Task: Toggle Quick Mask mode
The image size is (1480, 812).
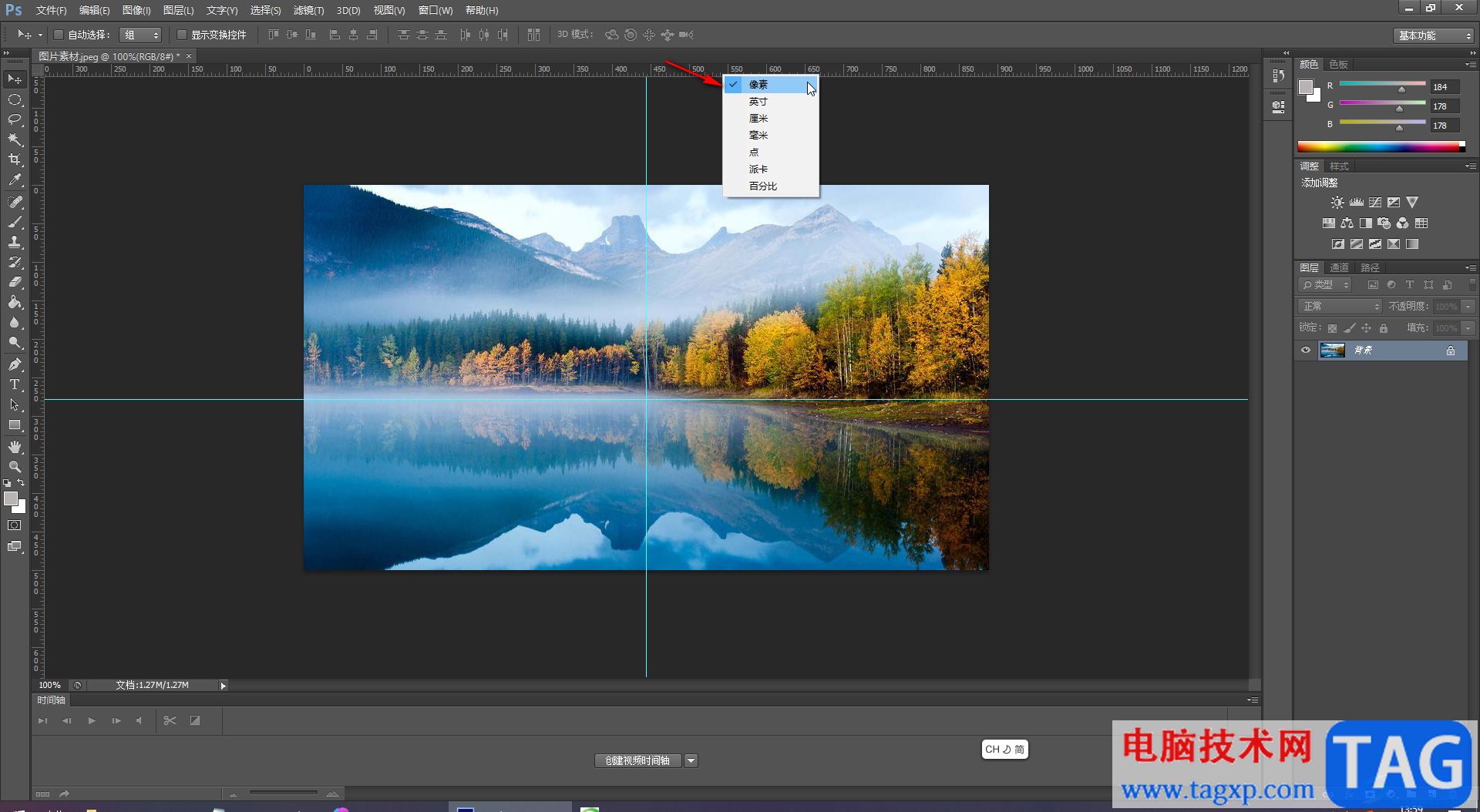Action: pos(15,525)
